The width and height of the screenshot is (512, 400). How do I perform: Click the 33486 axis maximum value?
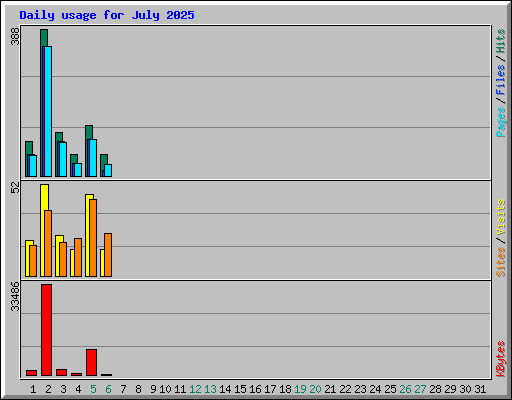pos(15,296)
